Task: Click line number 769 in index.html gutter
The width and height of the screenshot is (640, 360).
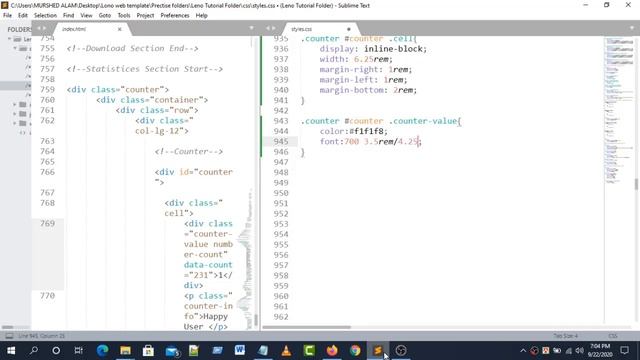Action: click(x=47, y=223)
